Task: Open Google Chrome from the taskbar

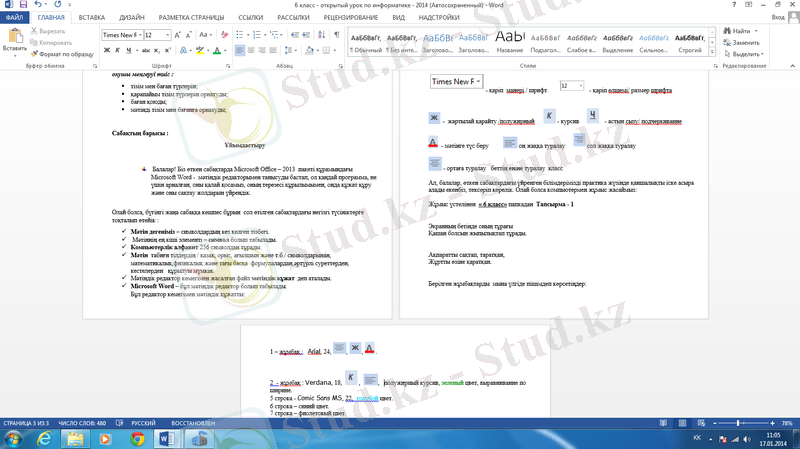Action: (138, 438)
